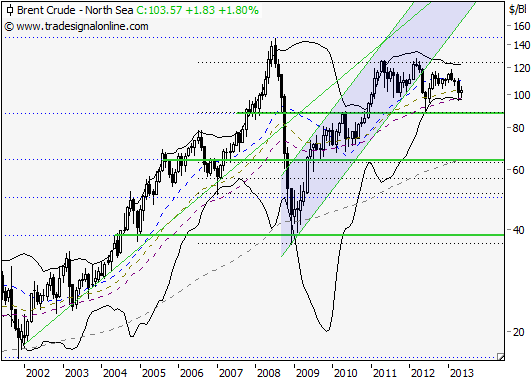Click the $/Bl unit label

point(518,10)
